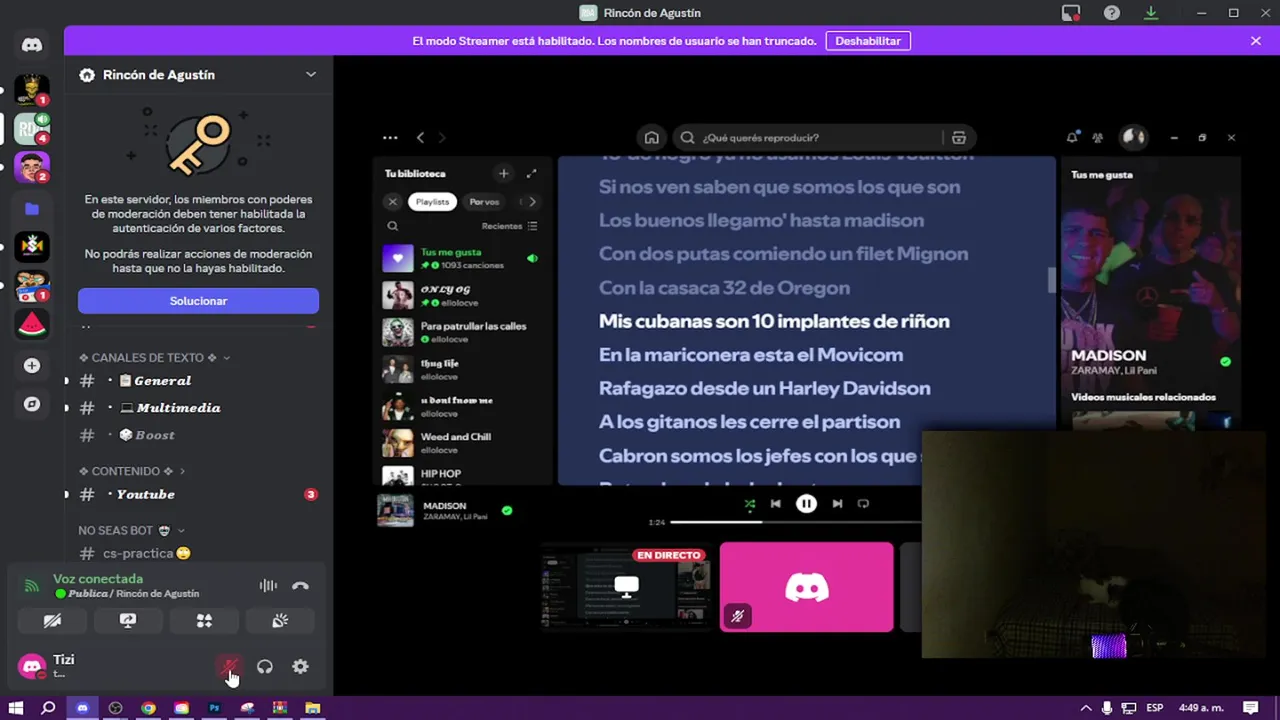Image resolution: width=1280 pixels, height=720 pixels.
Task: Open the Discover servers compass icon
Action: (32, 404)
